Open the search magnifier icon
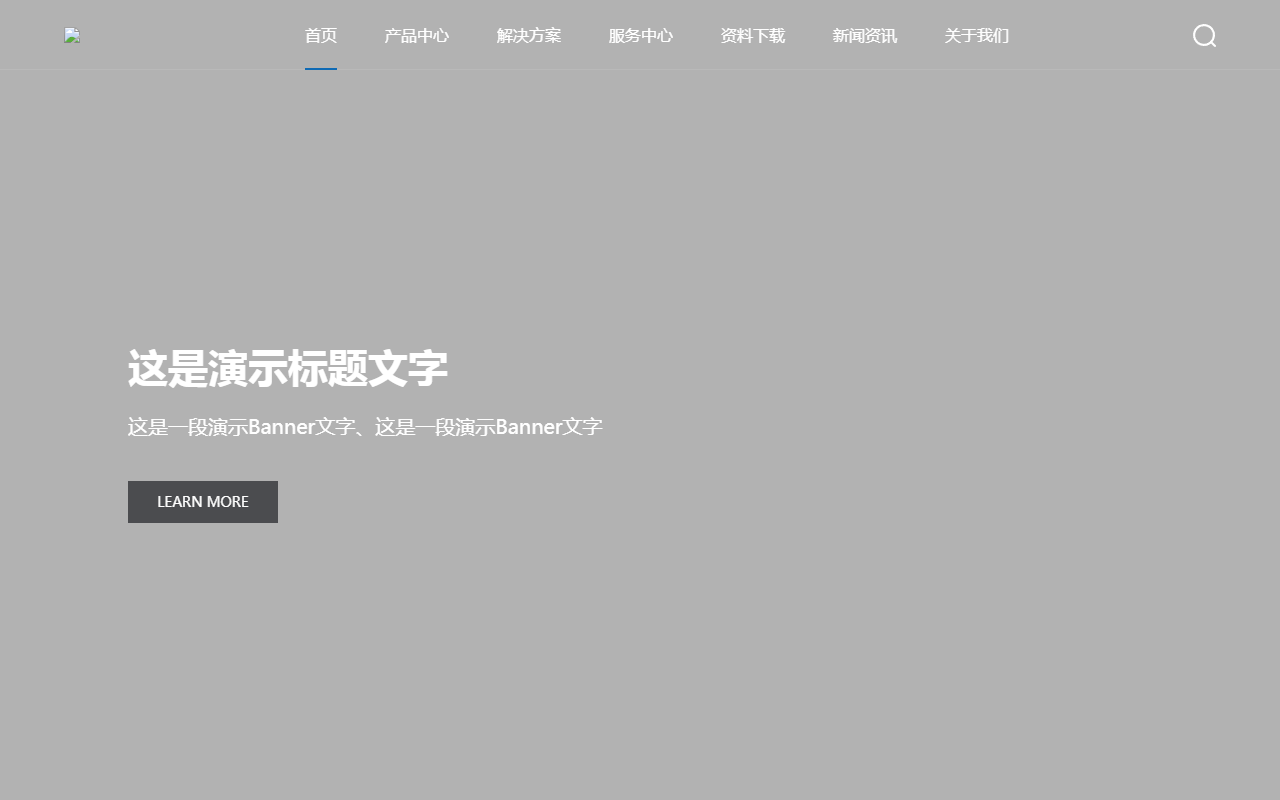This screenshot has width=1280, height=800. pyautogui.click(x=1205, y=36)
